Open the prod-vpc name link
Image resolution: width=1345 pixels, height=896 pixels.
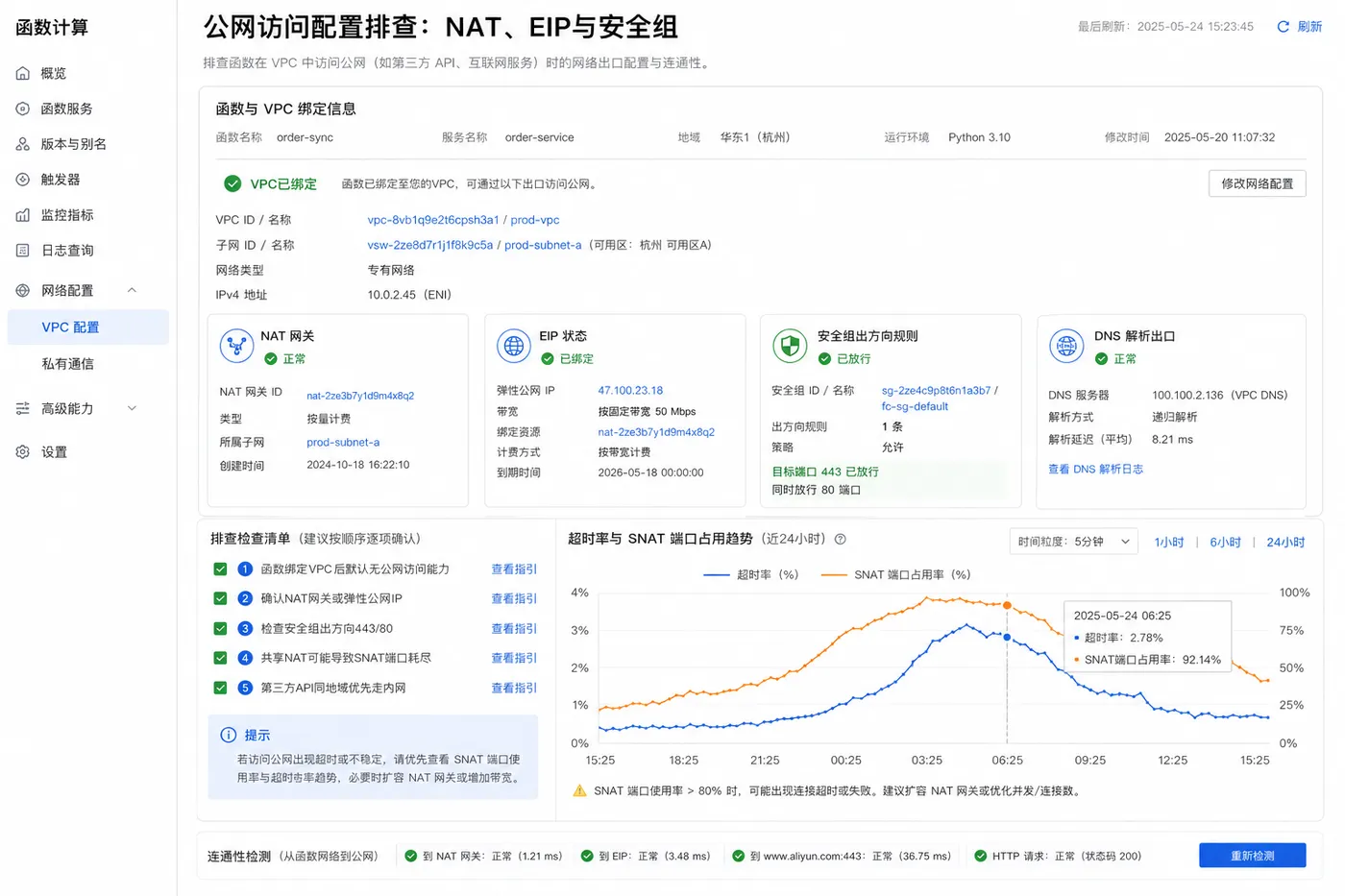point(535,220)
